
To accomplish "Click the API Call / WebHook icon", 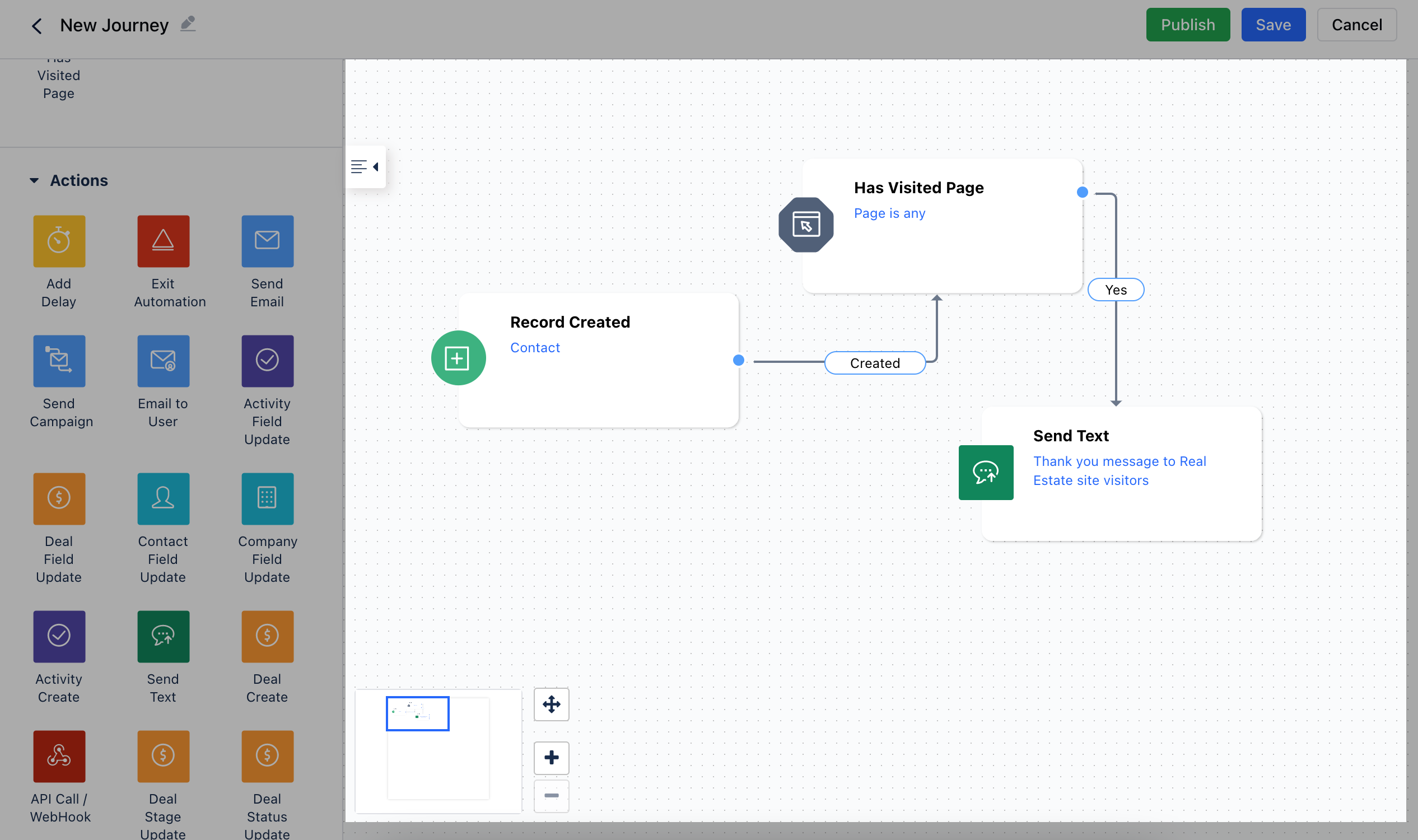I will [x=59, y=756].
